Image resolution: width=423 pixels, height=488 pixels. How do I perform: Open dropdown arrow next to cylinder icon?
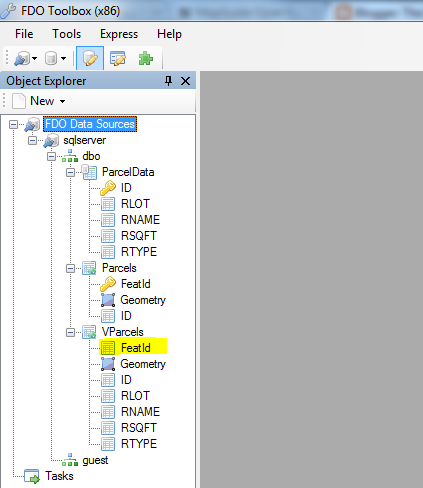[63, 59]
